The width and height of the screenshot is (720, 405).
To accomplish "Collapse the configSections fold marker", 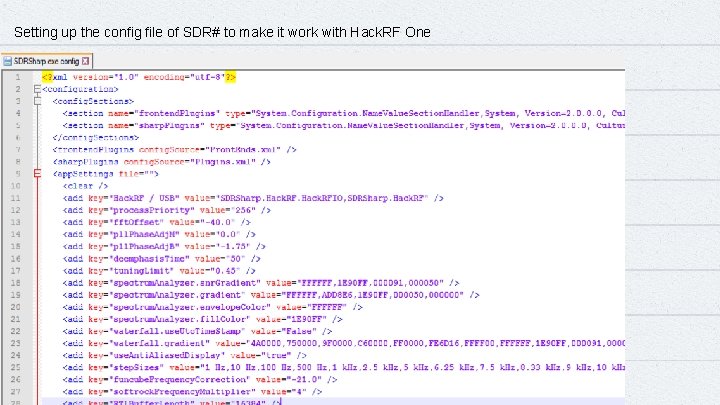I will [x=38, y=101].
